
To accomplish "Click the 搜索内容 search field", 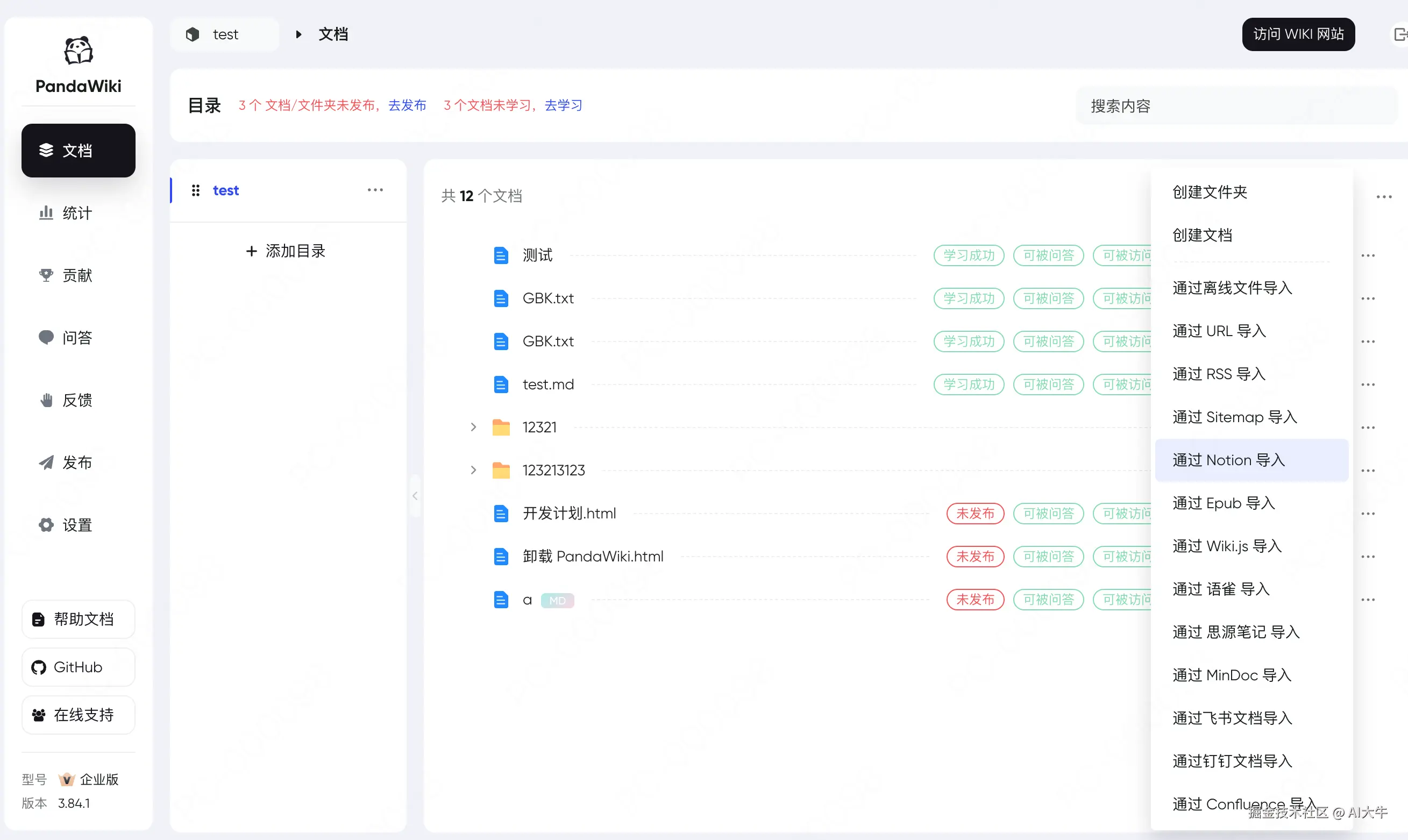I will tap(1234, 106).
